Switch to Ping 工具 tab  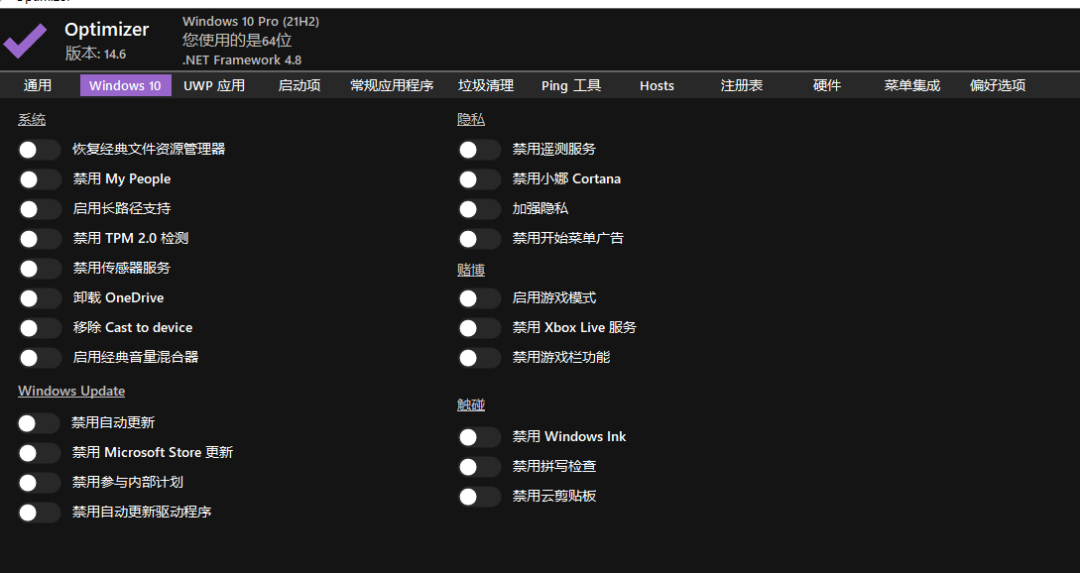(571, 85)
